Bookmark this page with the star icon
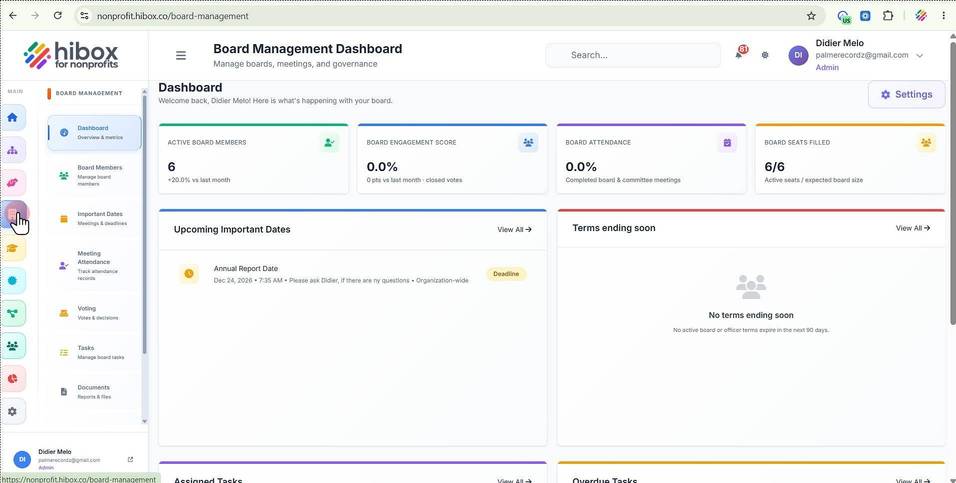Viewport: 956px width, 483px height. pos(811,16)
